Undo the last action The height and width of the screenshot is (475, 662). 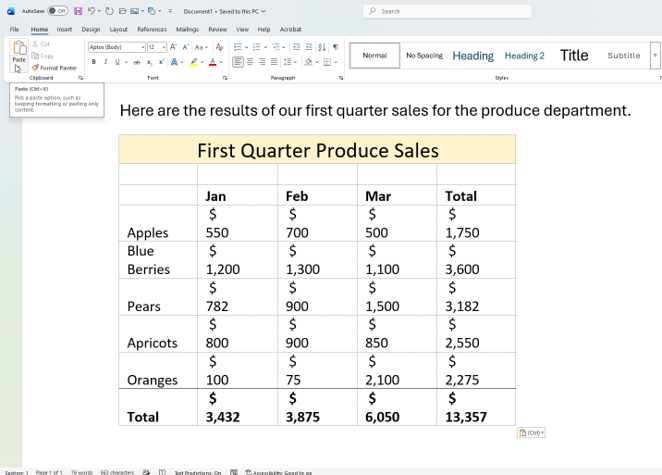(91, 11)
